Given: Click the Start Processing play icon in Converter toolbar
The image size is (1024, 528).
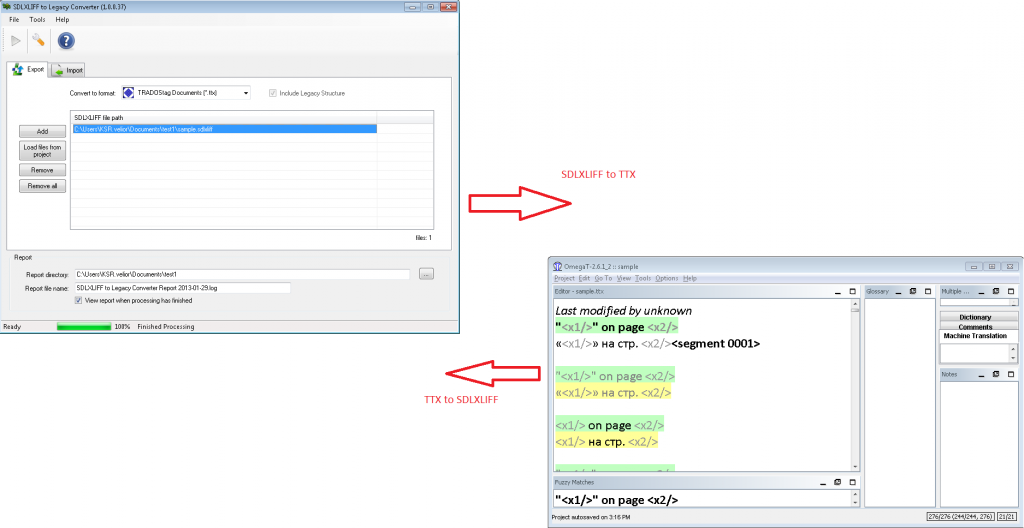Looking at the screenshot, I should (16, 41).
